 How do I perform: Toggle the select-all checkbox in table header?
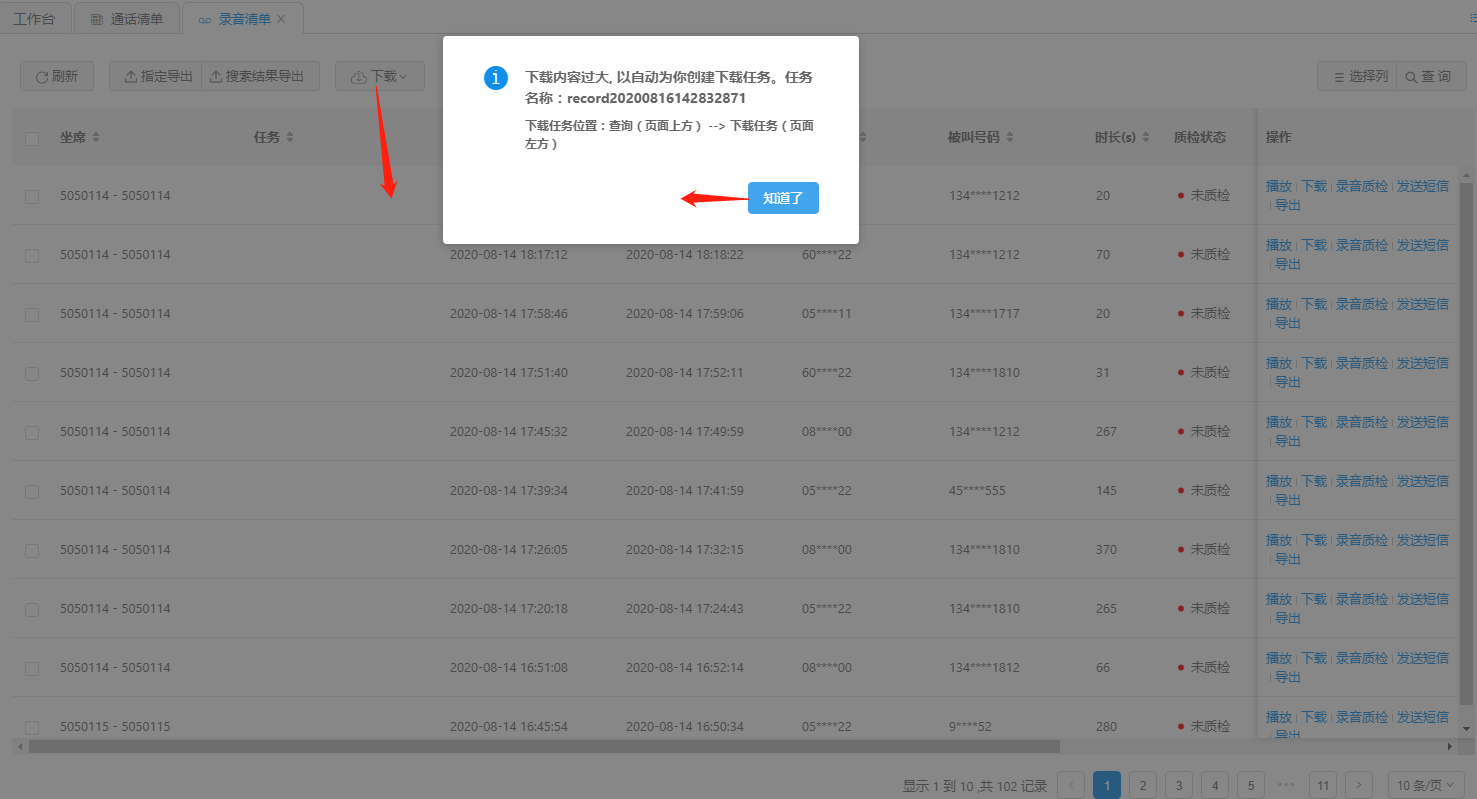click(x=32, y=139)
